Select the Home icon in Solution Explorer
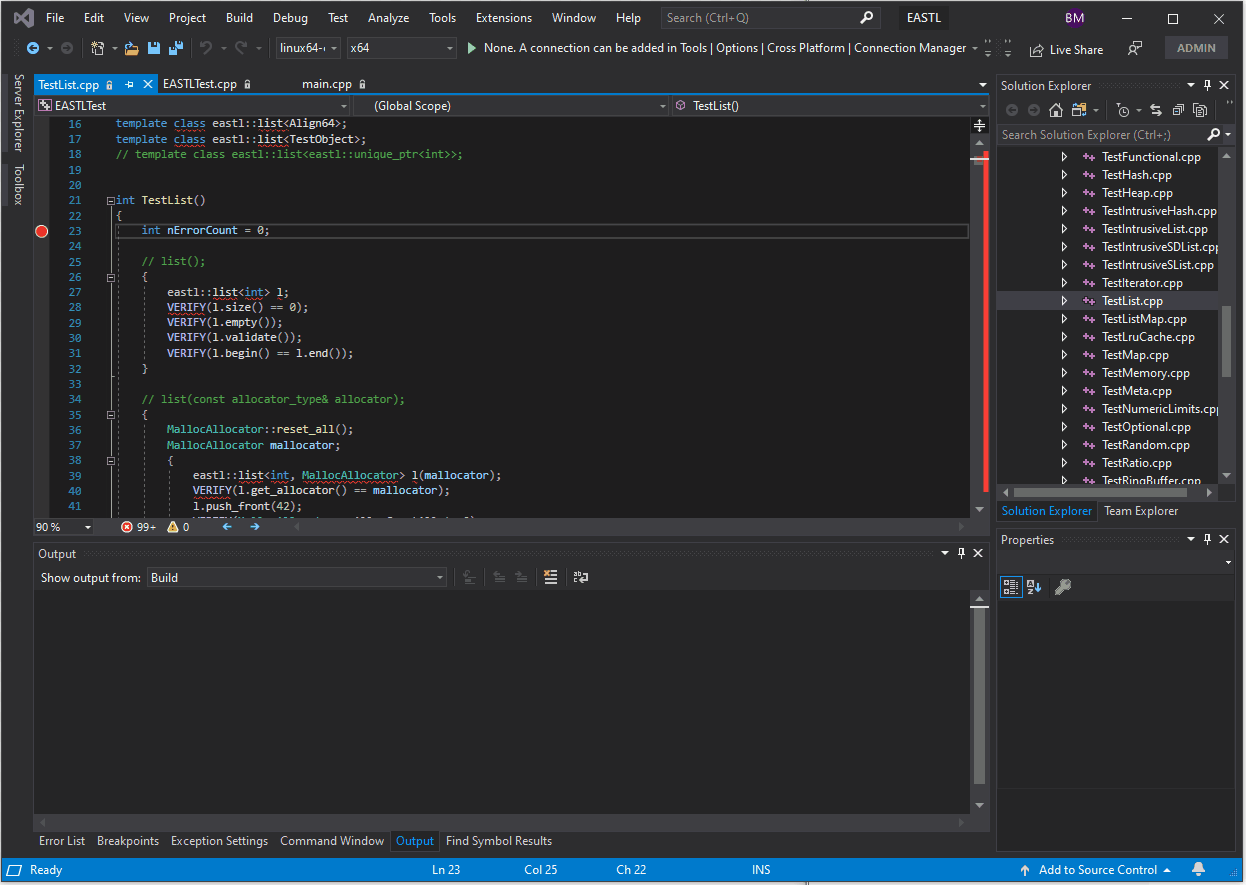The image size is (1246, 885). tap(1055, 110)
